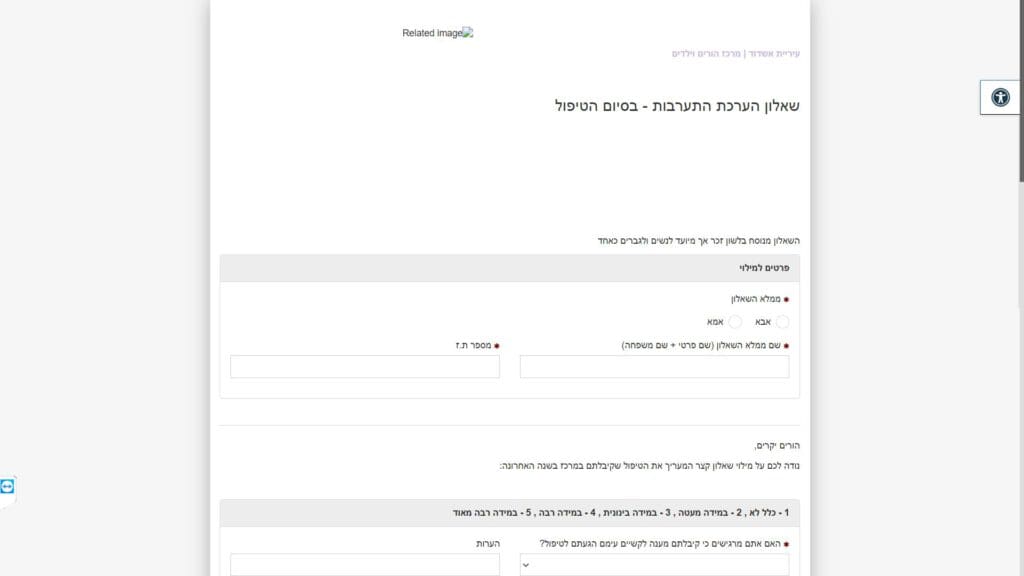Click the broken 'Related Image' logo
The height and width of the screenshot is (576, 1024).
tap(437, 33)
